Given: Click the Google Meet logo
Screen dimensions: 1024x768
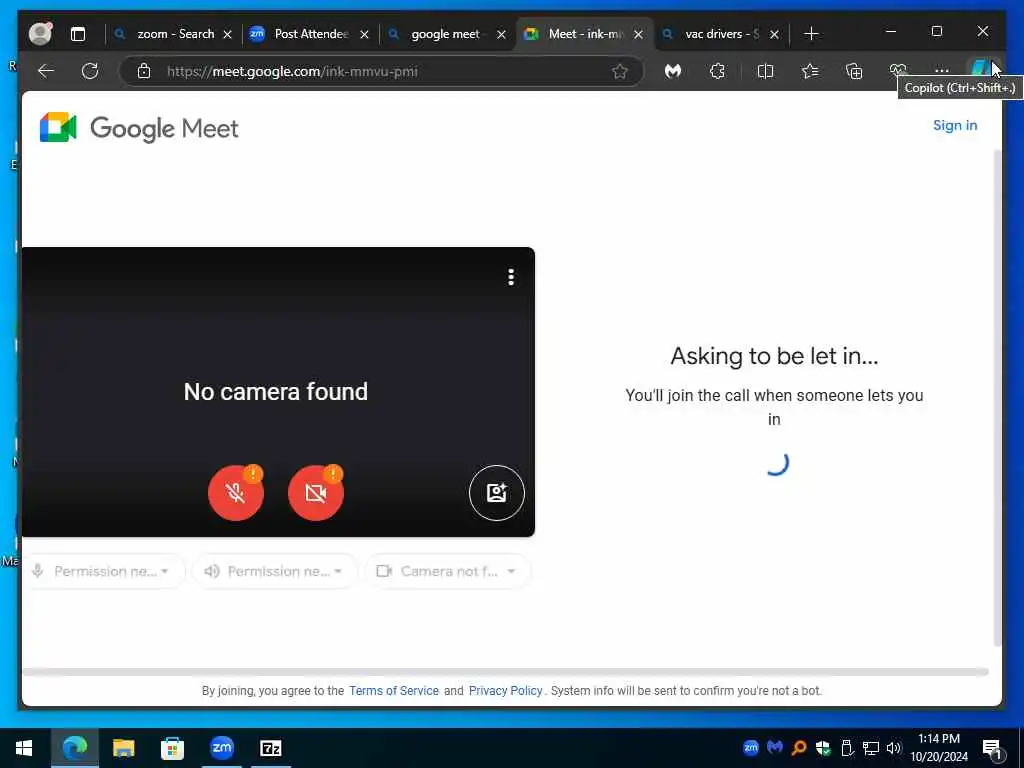Looking at the screenshot, I should pos(139,127).
